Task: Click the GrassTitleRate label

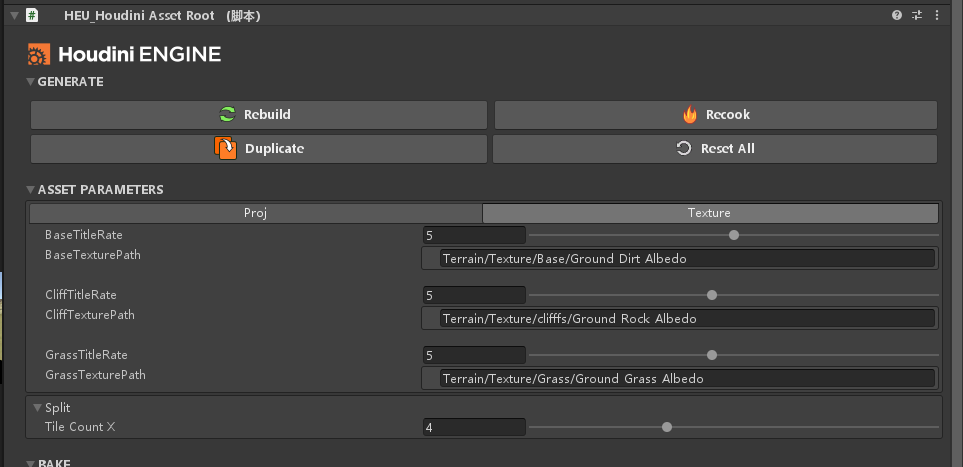Action: (x=86, y=355)
